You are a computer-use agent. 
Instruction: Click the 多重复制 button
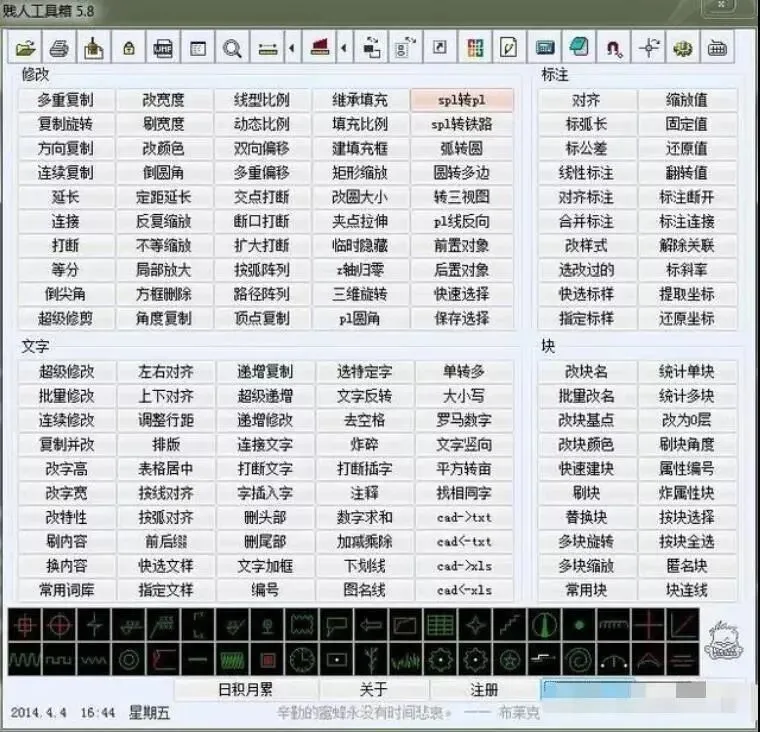66,100
